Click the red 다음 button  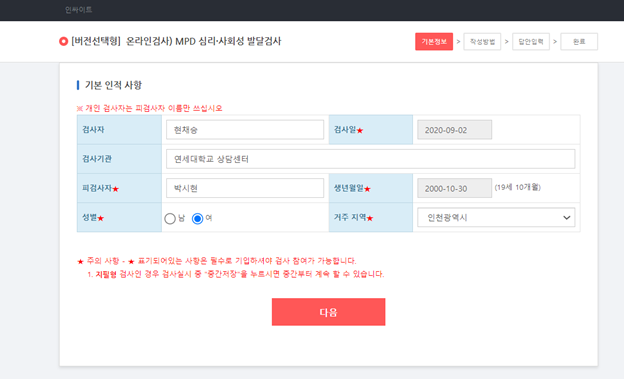pyautogui.click(x=328, y=312)
